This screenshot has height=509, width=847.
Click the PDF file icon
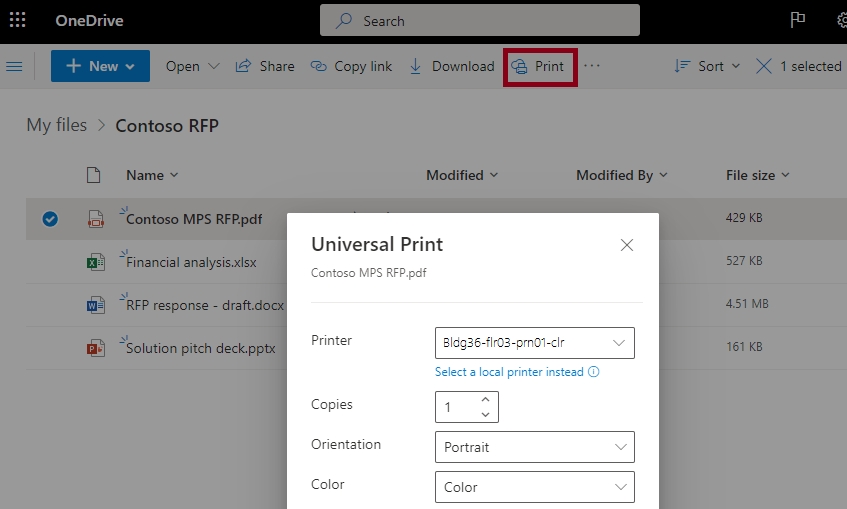[x=96, y=219]
